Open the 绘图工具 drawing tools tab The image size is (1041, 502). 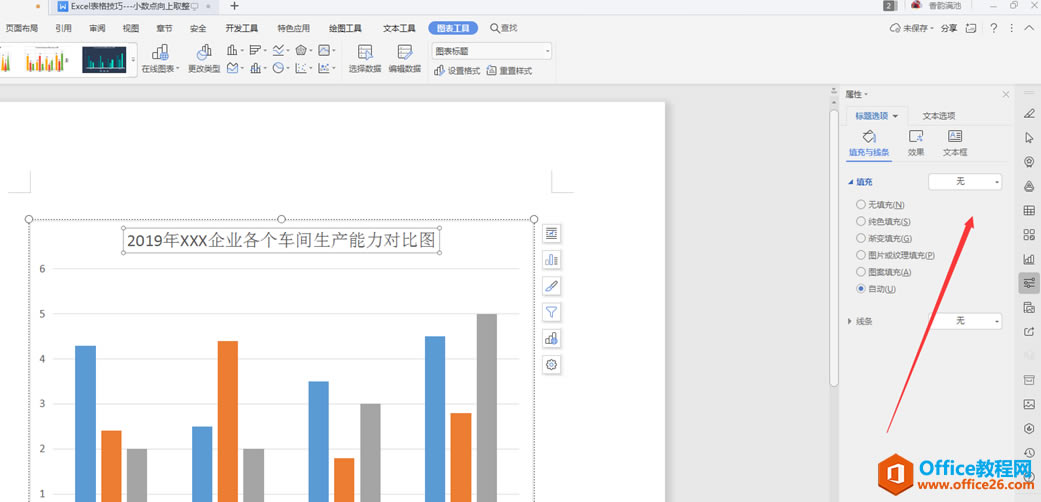tap(345, 28)
